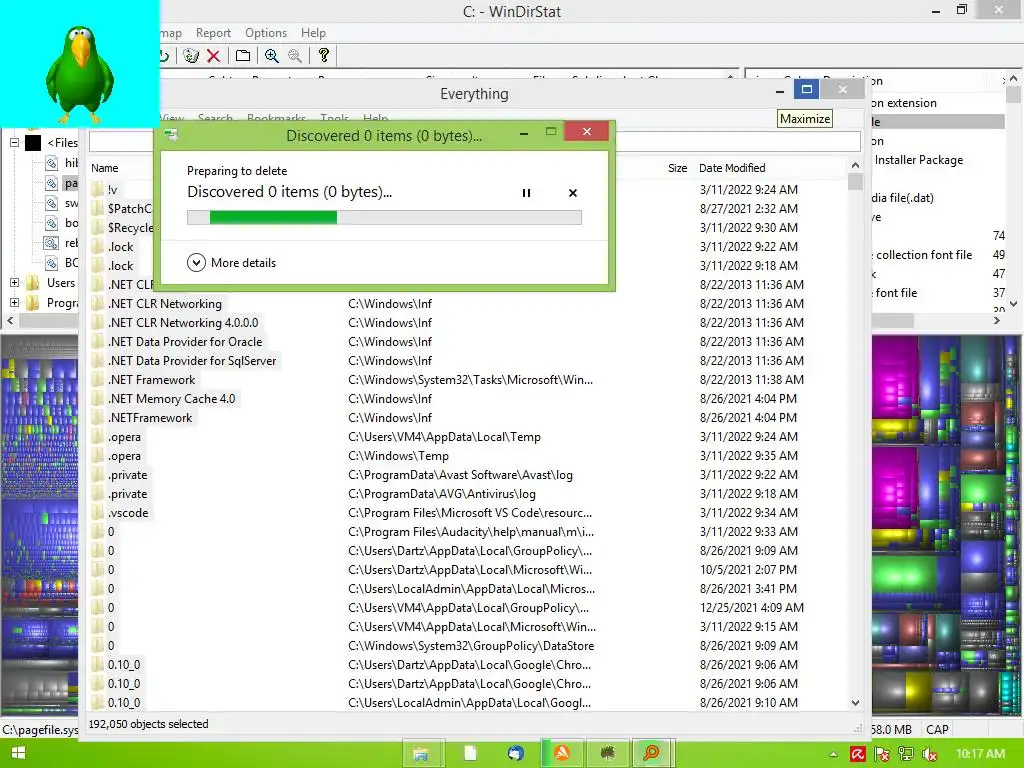Click the Users folder icon in tree

pos(33,283)
